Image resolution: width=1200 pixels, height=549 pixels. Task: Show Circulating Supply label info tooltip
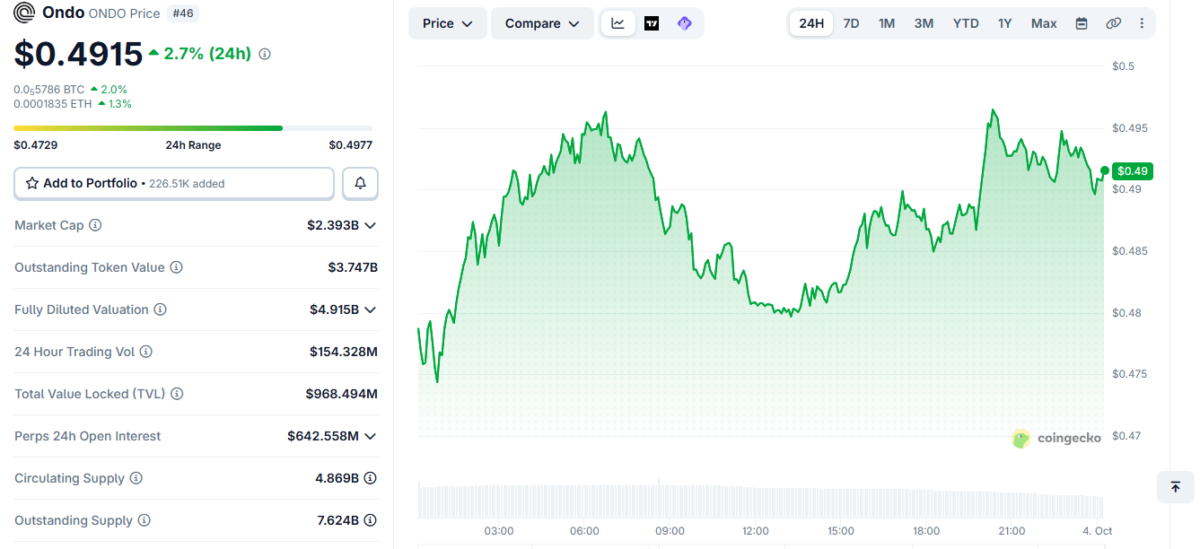pos(136,478)
